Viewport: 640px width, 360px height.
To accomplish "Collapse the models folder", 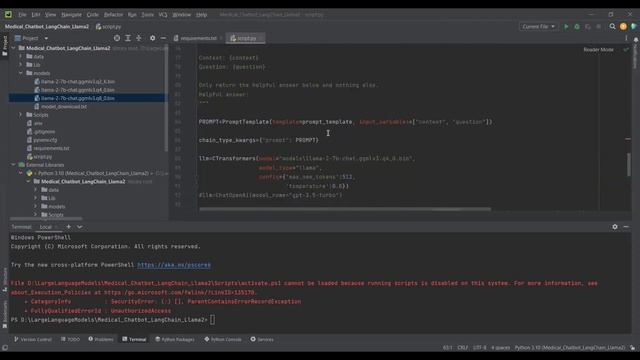I will click(21, 73).
